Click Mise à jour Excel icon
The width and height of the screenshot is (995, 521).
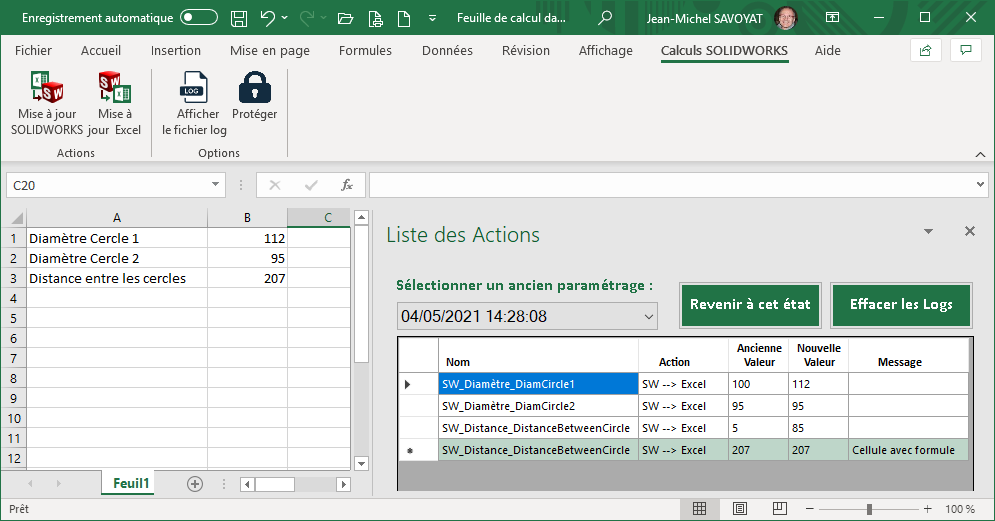(x=114, y=89)
